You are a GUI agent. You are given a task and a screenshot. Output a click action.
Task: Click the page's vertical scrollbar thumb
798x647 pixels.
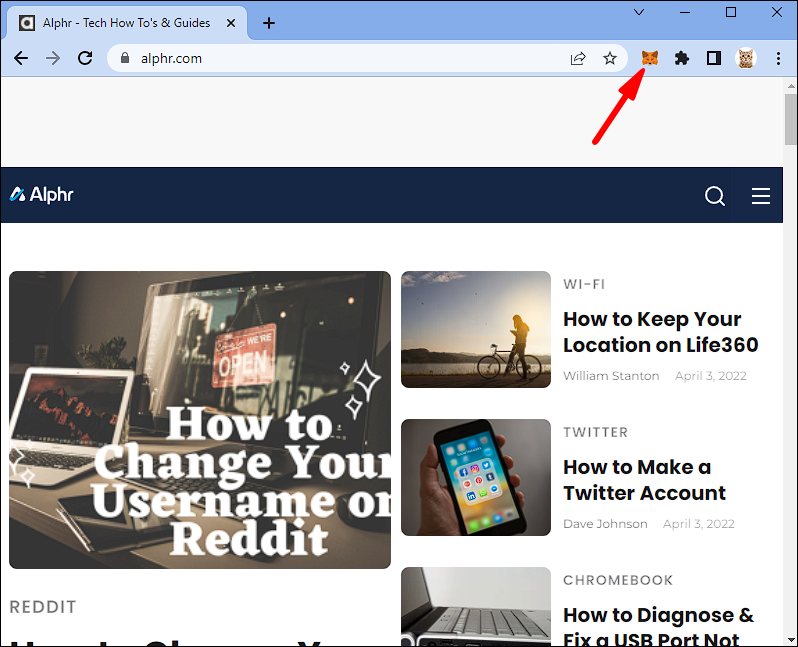pos(791,119)
